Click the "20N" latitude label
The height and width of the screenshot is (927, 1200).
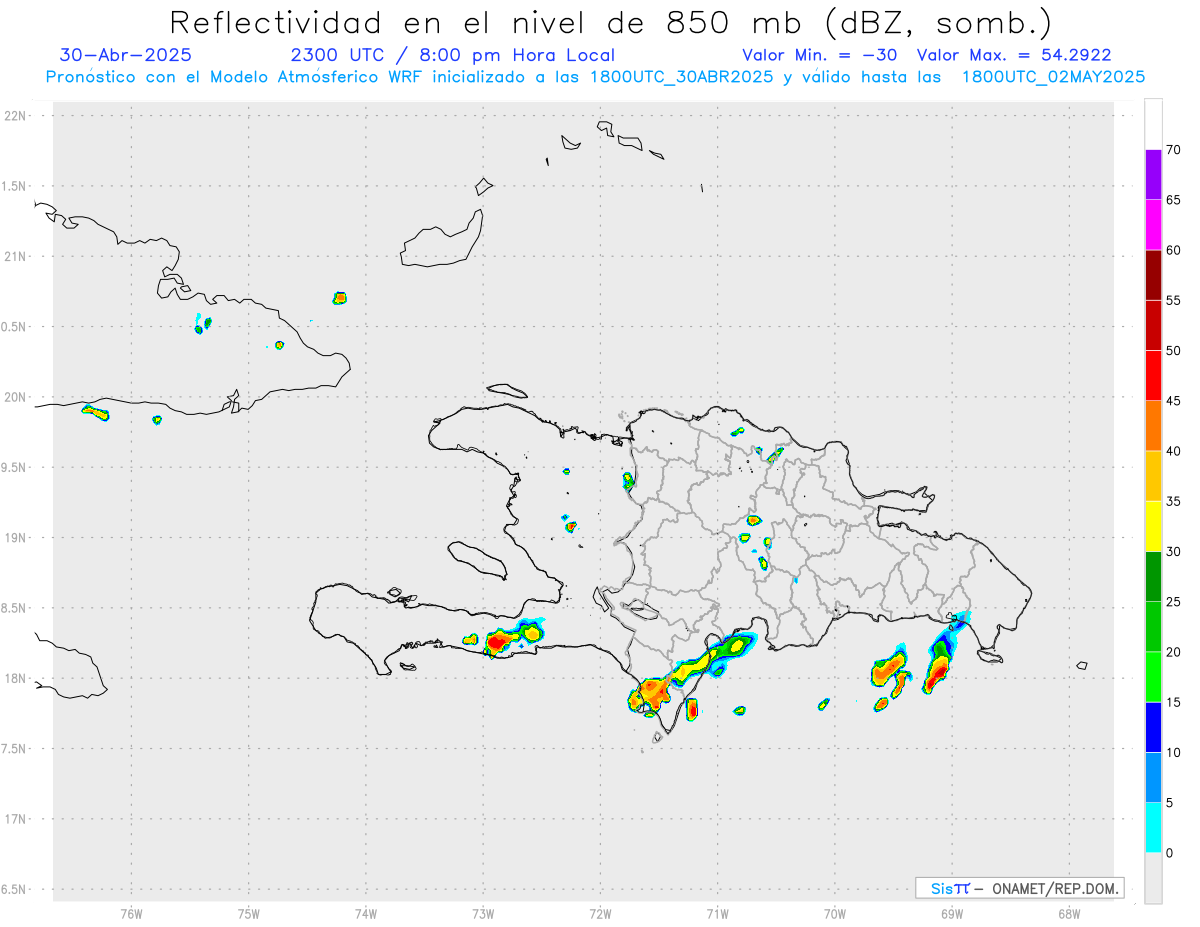click(17, 397)
